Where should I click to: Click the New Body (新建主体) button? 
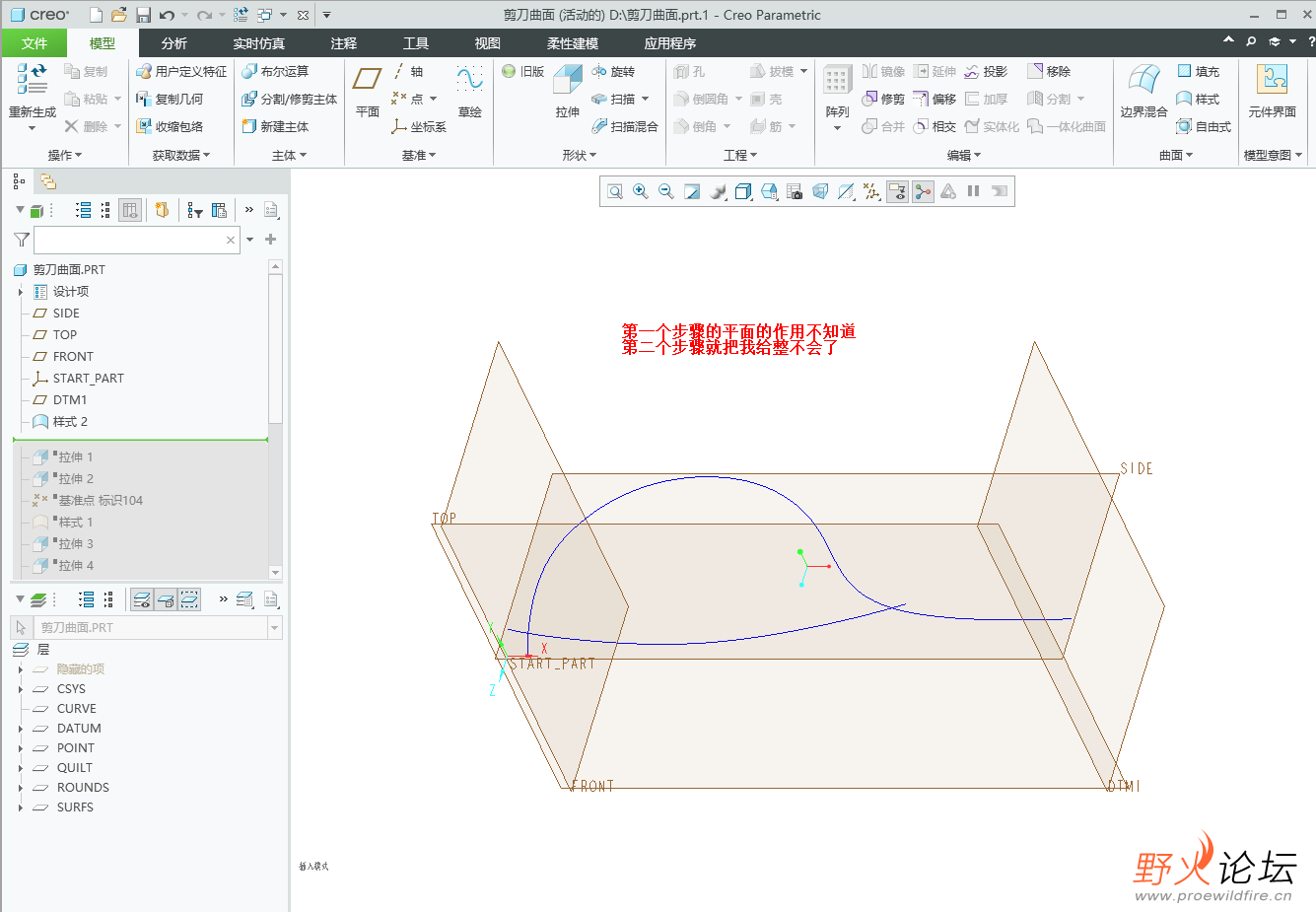click(275, 126)
